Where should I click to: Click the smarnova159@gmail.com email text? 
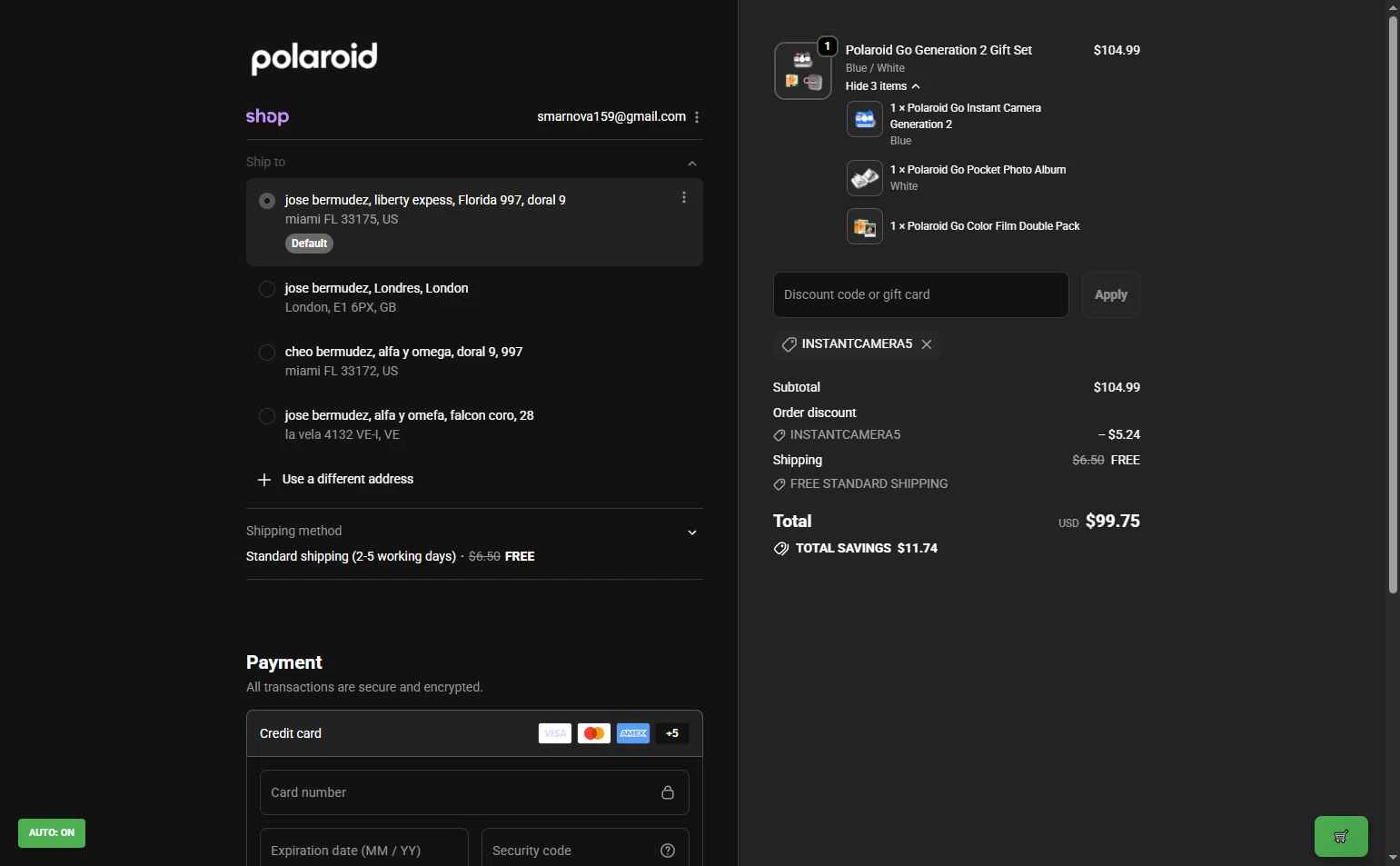(611, 116)
